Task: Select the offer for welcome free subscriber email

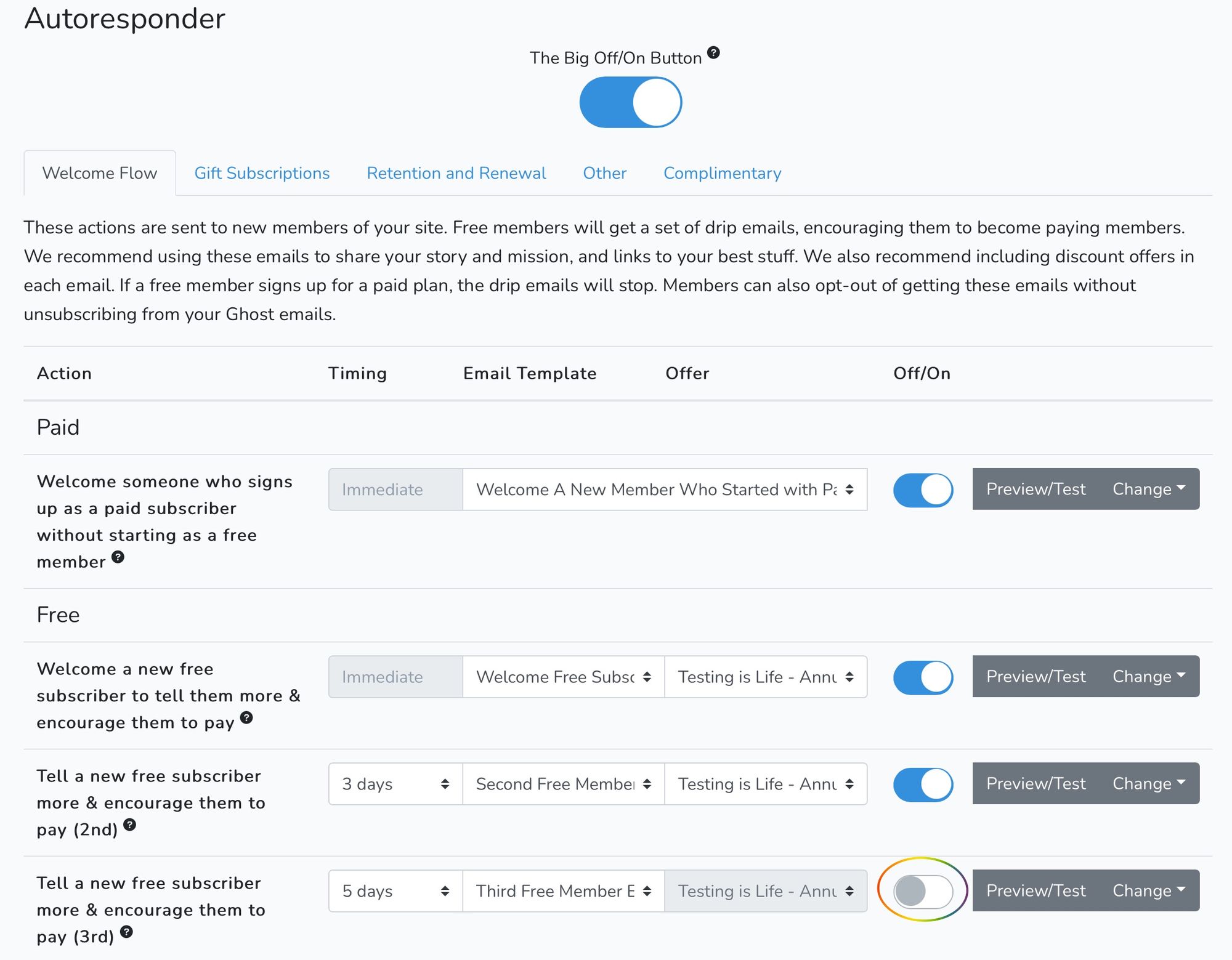Action: tap(763, 675)
